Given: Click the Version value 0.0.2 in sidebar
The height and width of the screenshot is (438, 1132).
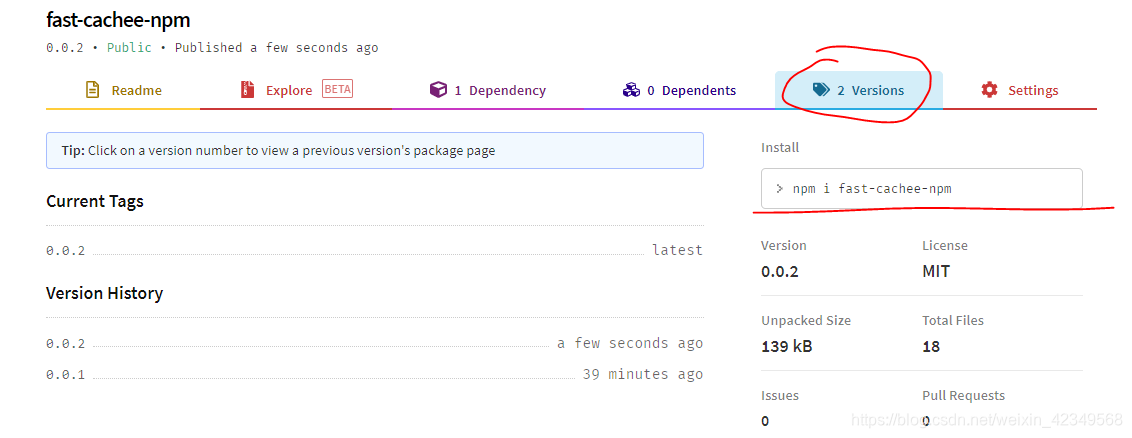Looking at the screenshot, I should 780,271.
